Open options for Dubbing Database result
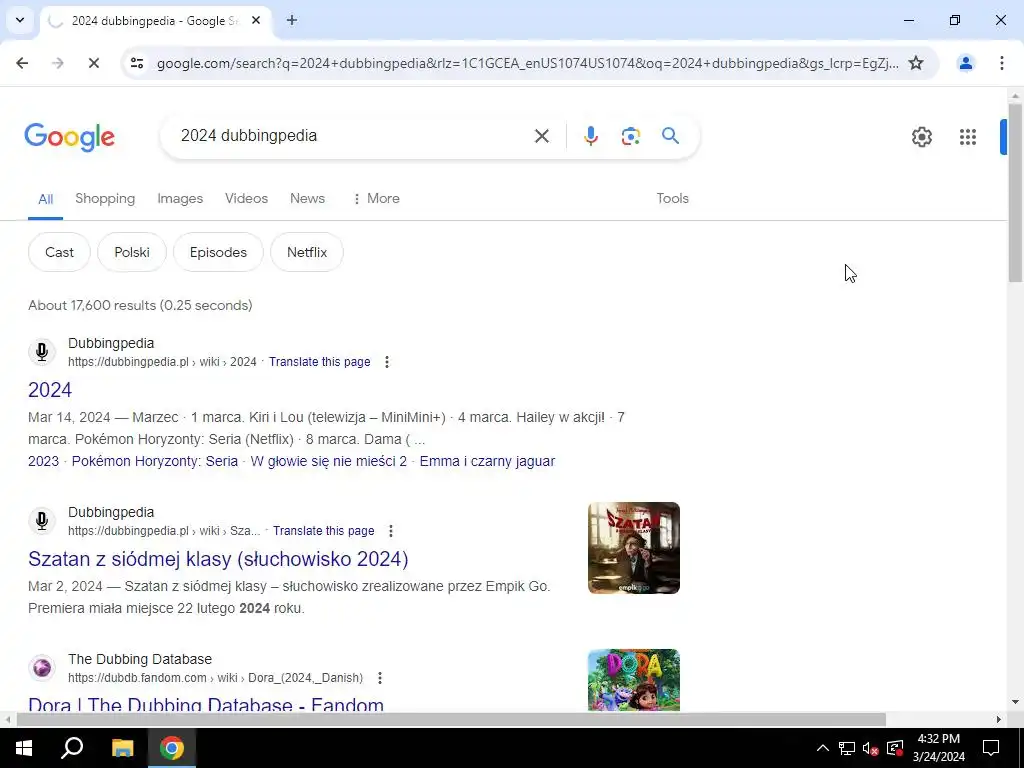The image size is (1024, 768). (379, 678)
